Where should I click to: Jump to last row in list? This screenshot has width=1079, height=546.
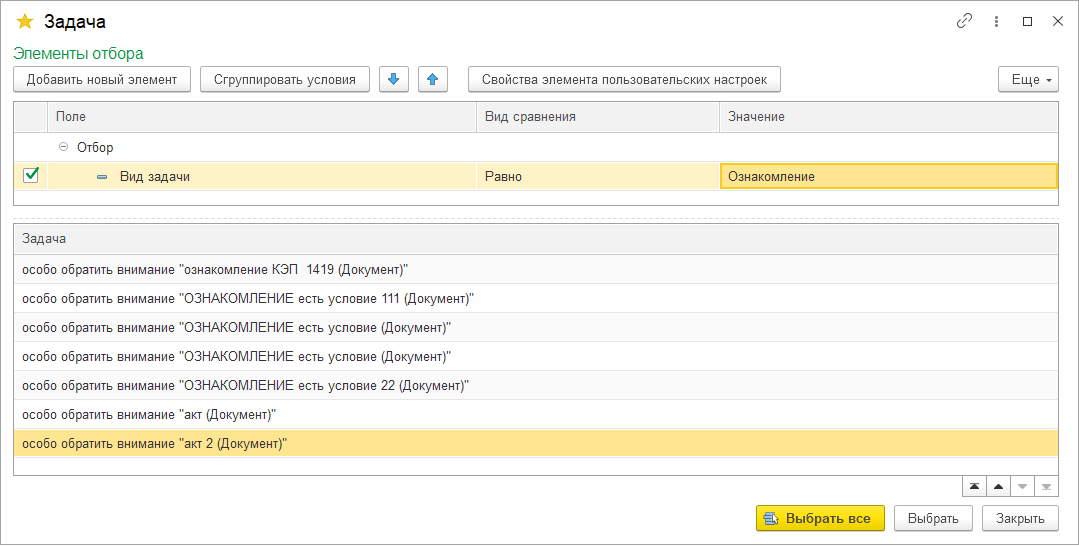pos(1046,487)
